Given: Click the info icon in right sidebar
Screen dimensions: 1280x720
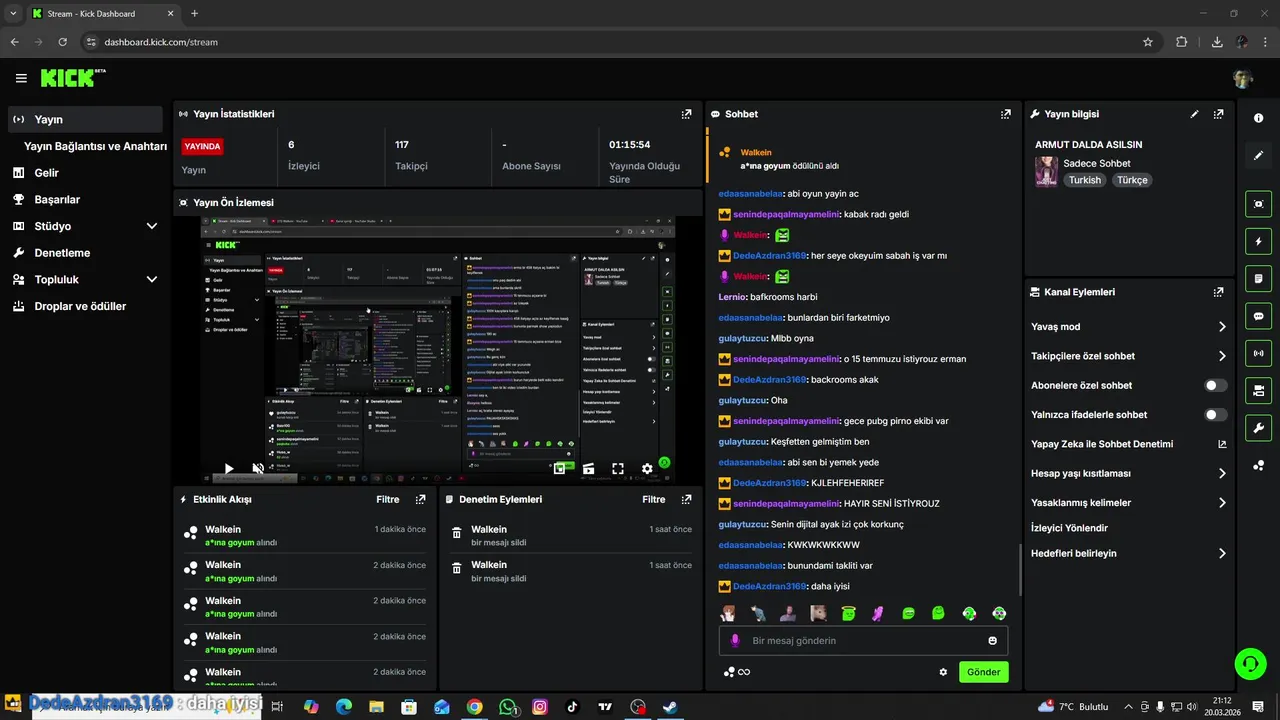Looking at the screenshot, I should tap(1258, 118).
